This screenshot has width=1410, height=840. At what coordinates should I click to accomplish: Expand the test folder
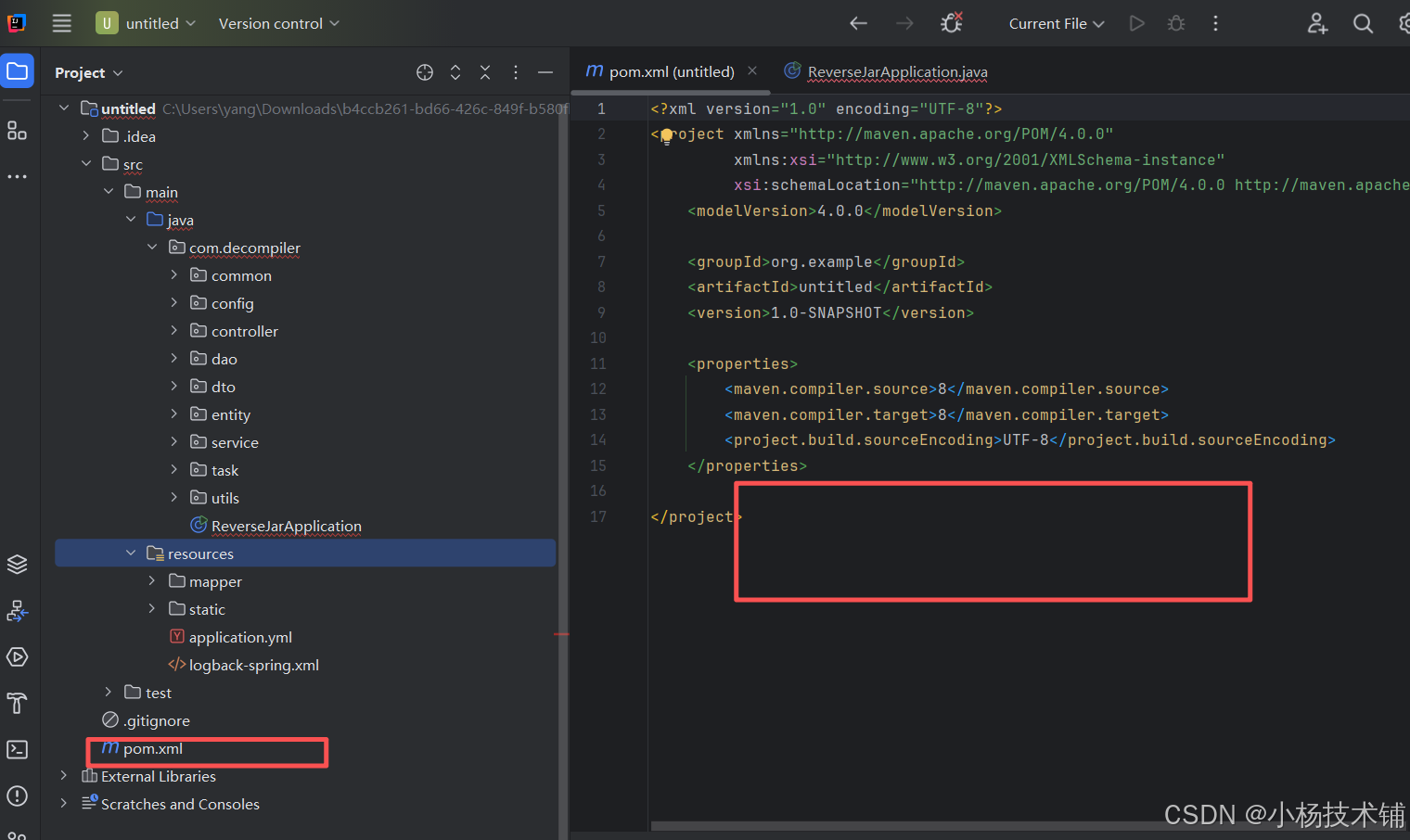[x=109, y=693]
